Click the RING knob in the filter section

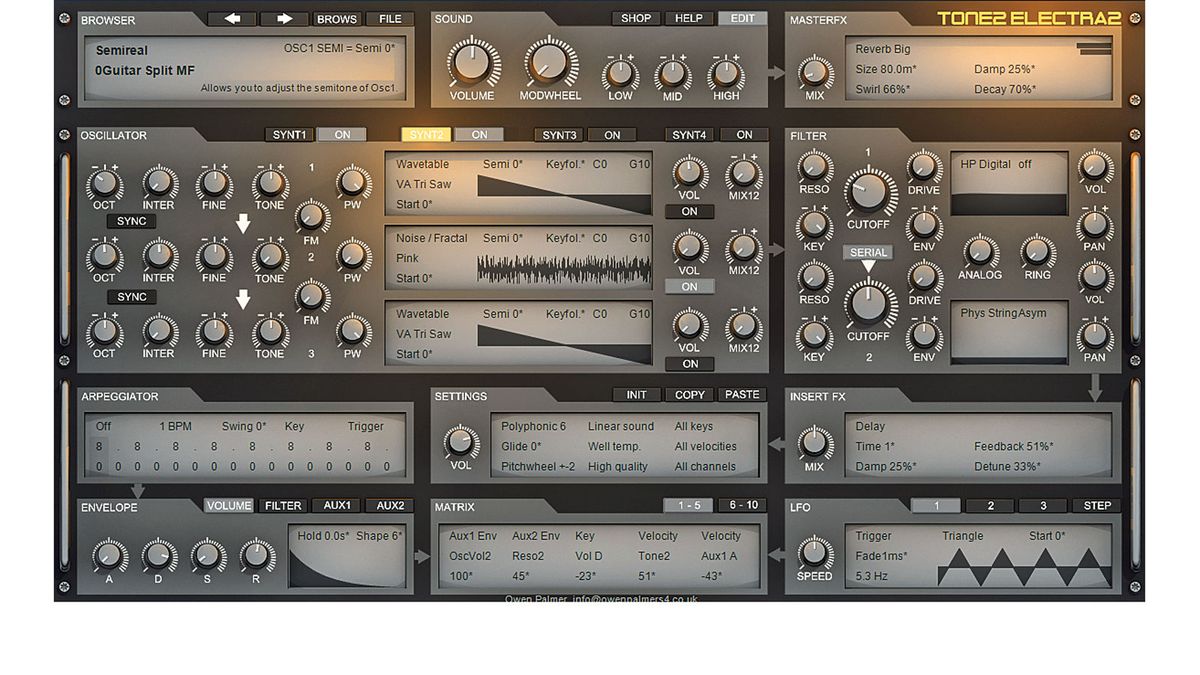(x=1037, y=250)
